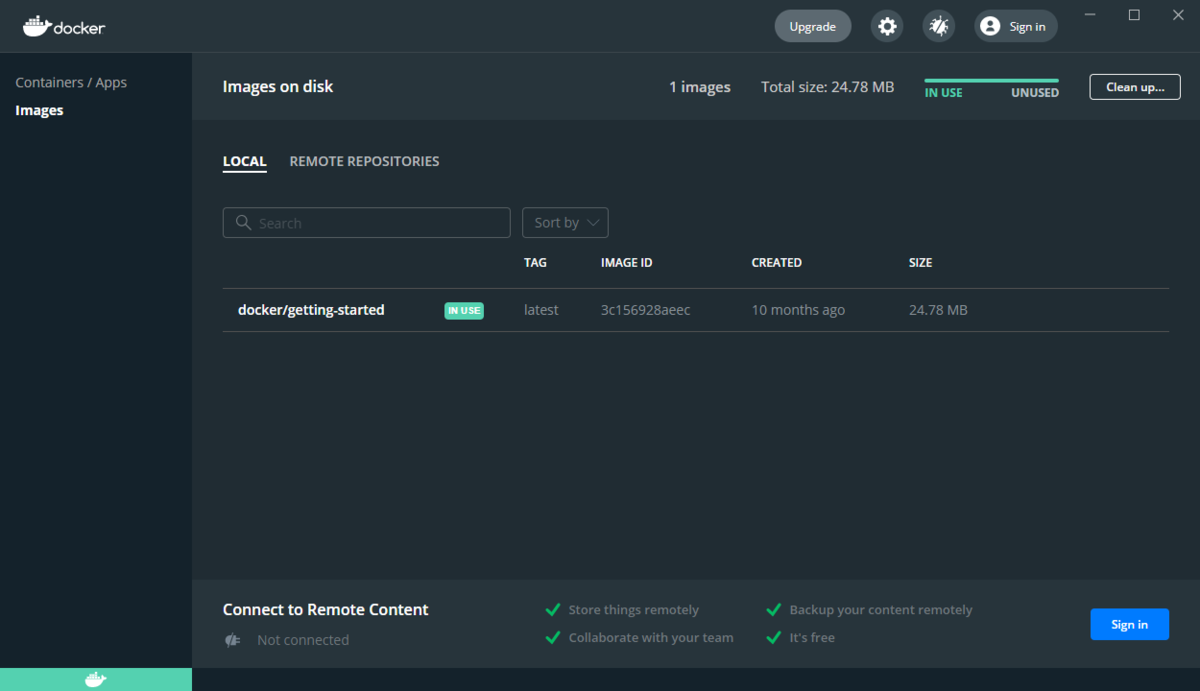Click the checkmark next to Collaborate with your team
The width and height of the screenshot is (1200, 691).
pyautogui.click(x=552, y=637)
